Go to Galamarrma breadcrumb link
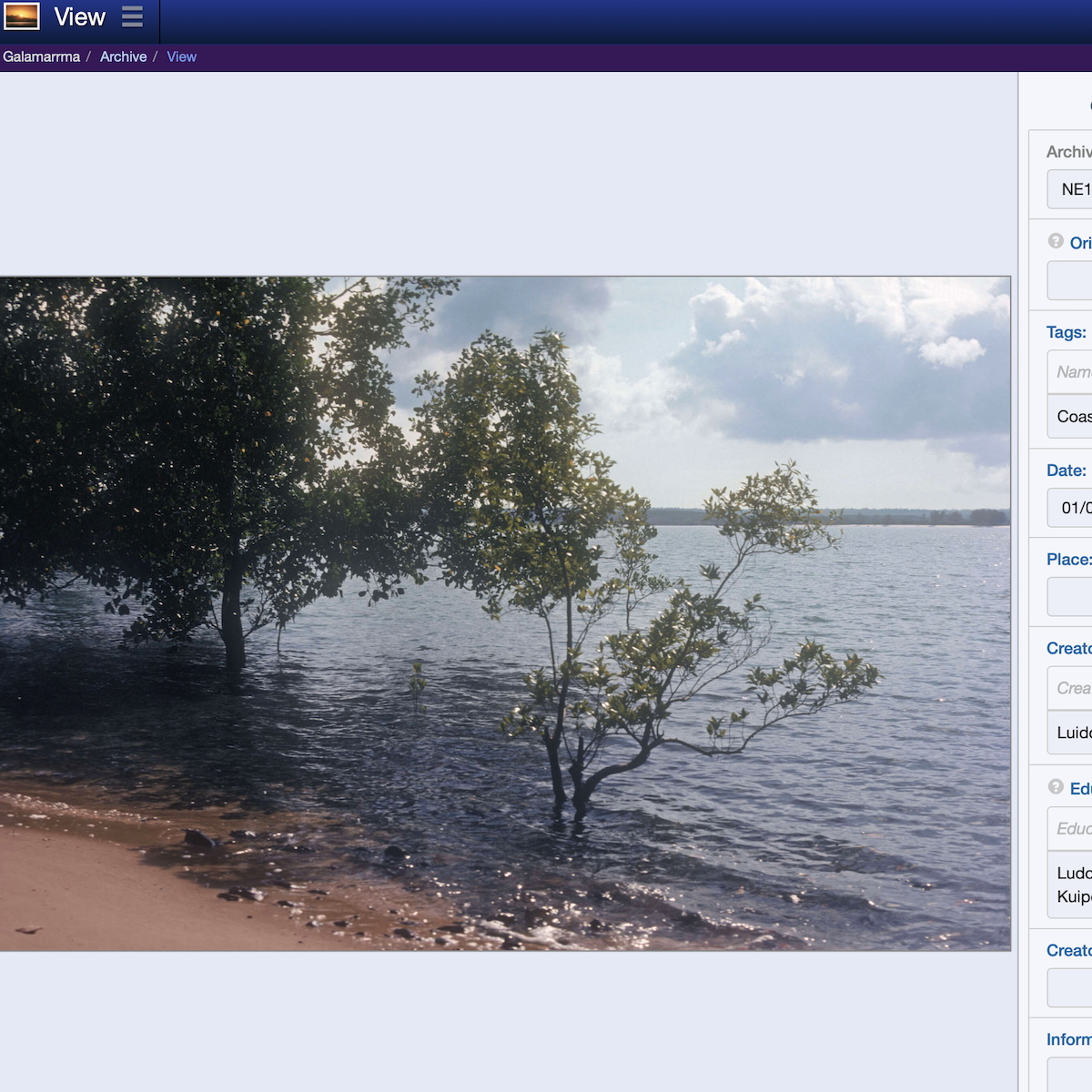The image size is (1092, 1092). click(41, 56)
